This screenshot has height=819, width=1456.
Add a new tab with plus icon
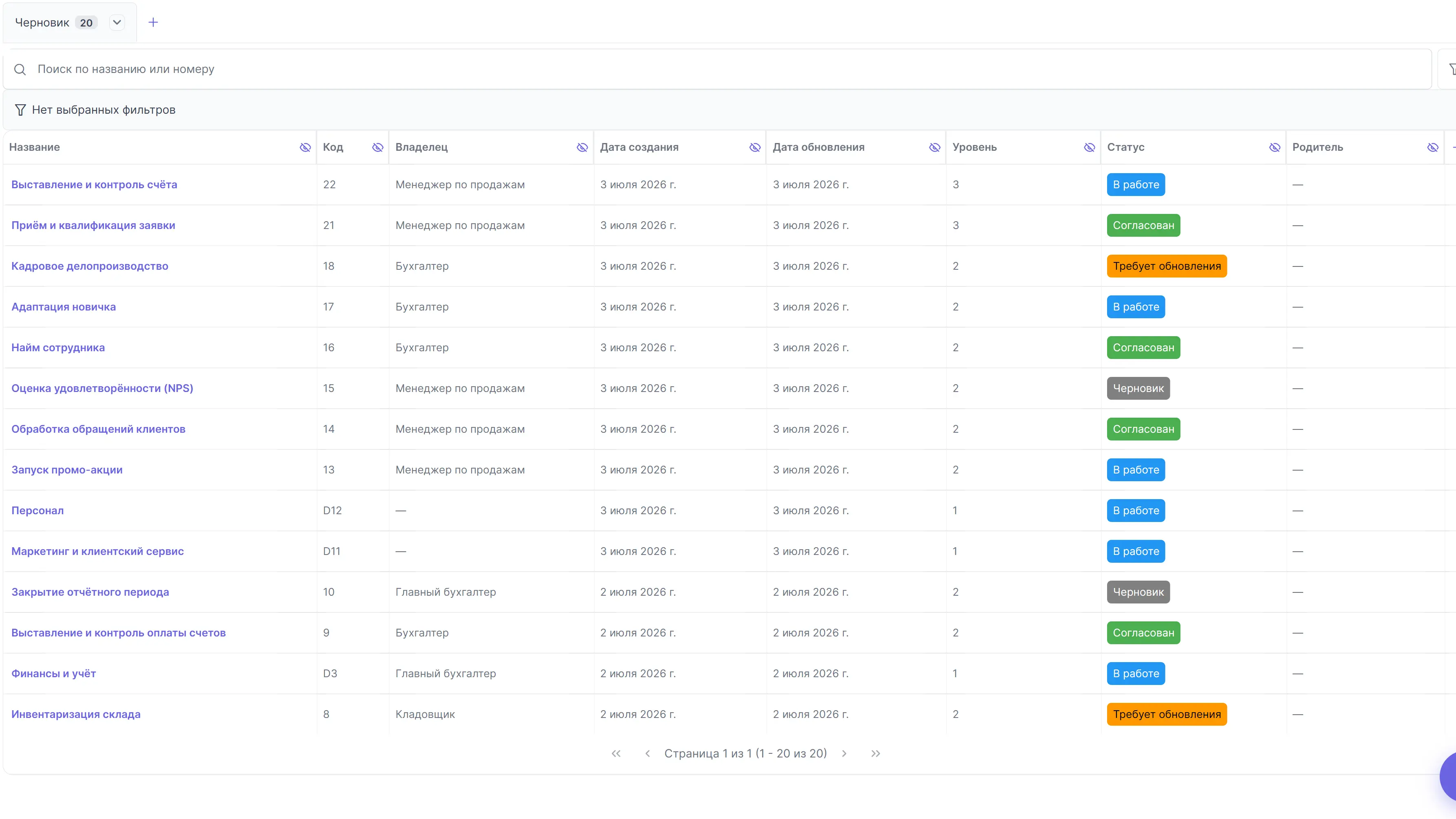pos(153,22)
